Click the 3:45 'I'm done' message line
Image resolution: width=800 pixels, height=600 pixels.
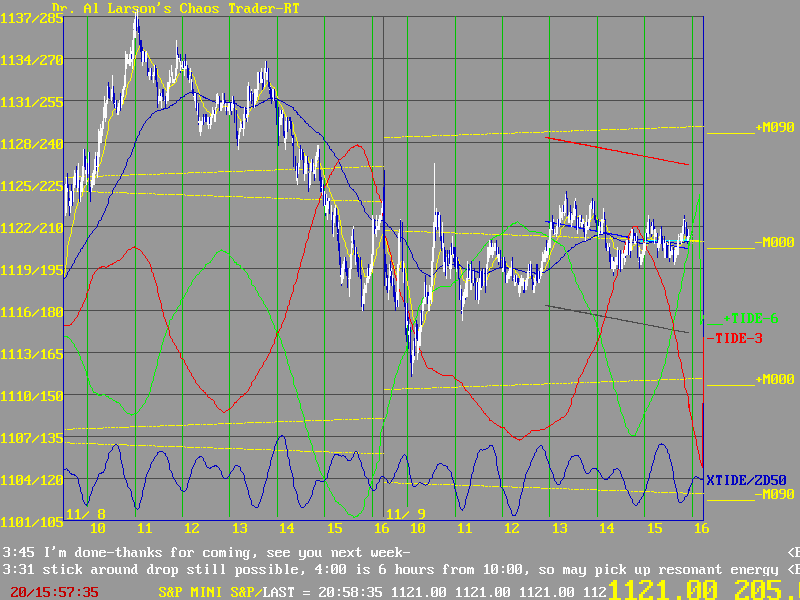coord(206,552)
